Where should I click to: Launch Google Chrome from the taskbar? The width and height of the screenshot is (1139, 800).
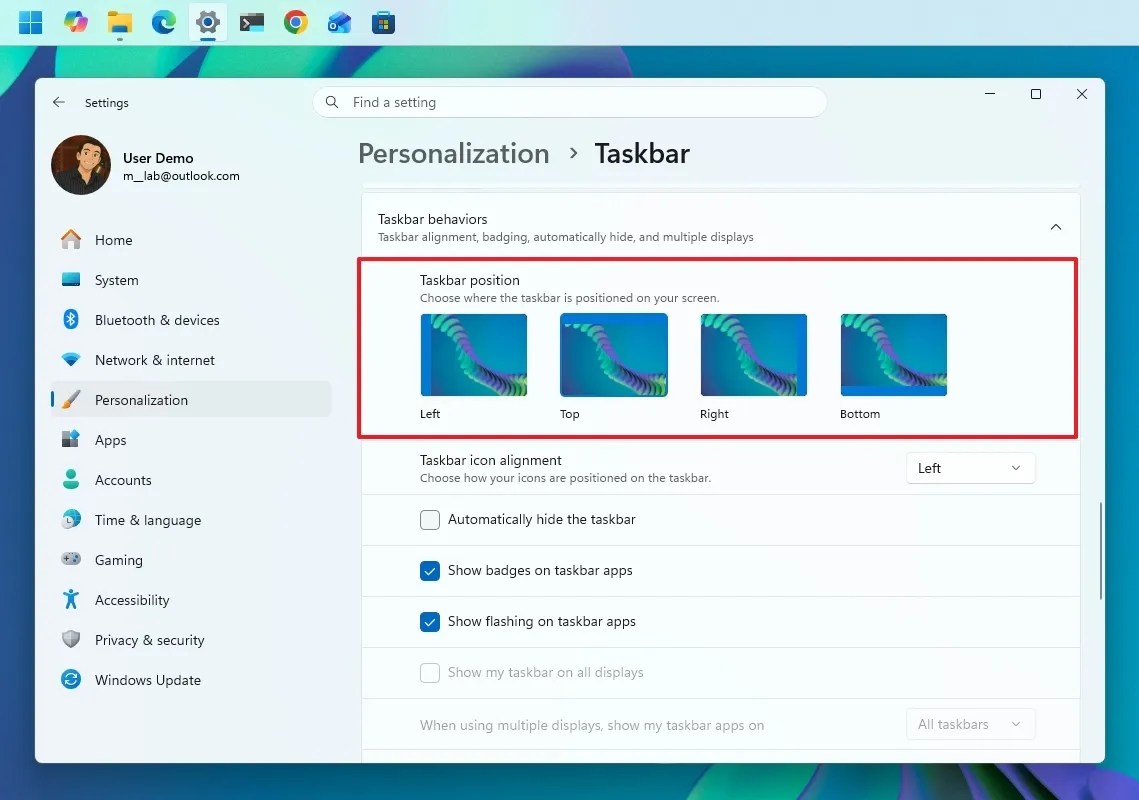coord(296,23)
